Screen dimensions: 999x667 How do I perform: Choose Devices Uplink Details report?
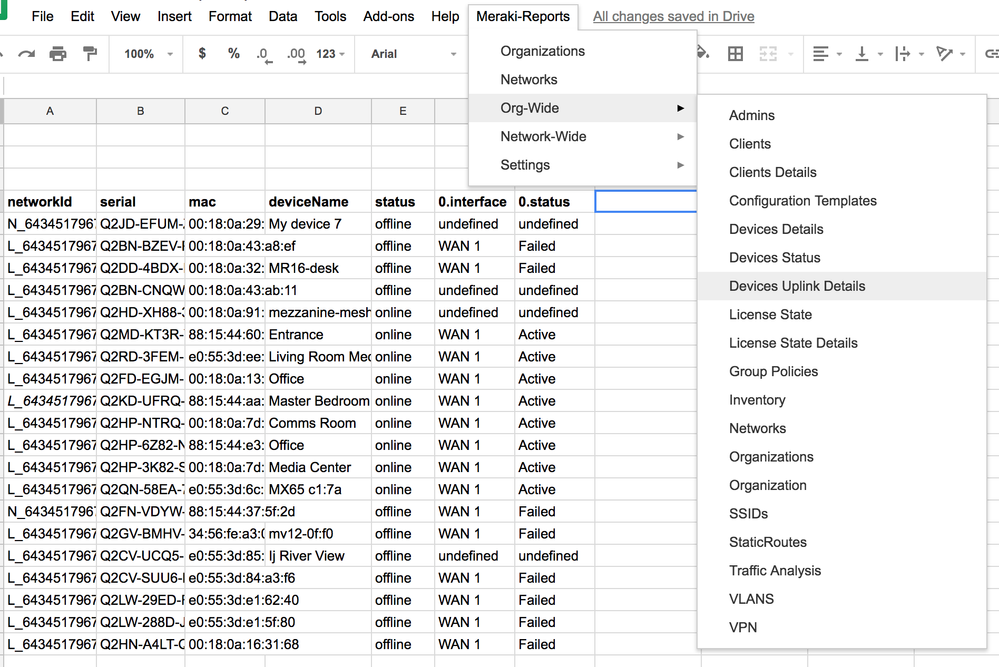[x=842, y=286]
